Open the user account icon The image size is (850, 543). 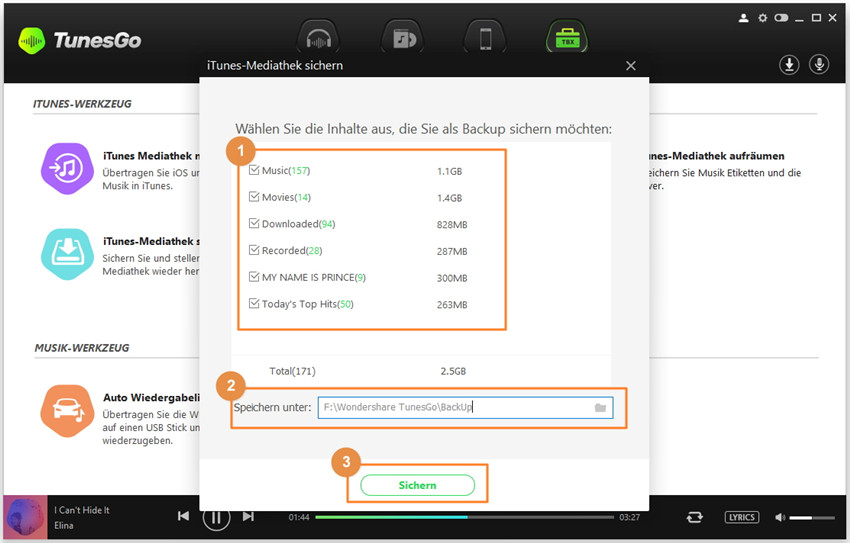(x=744, y=18)
